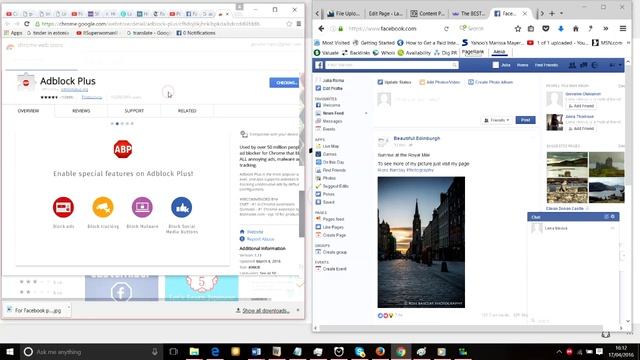Open the Windows Start menu

10,351
